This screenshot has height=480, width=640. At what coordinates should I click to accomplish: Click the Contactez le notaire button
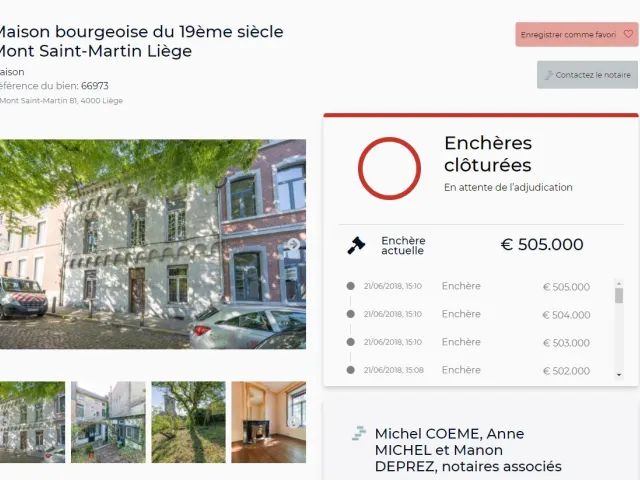[x=587, y=75]
